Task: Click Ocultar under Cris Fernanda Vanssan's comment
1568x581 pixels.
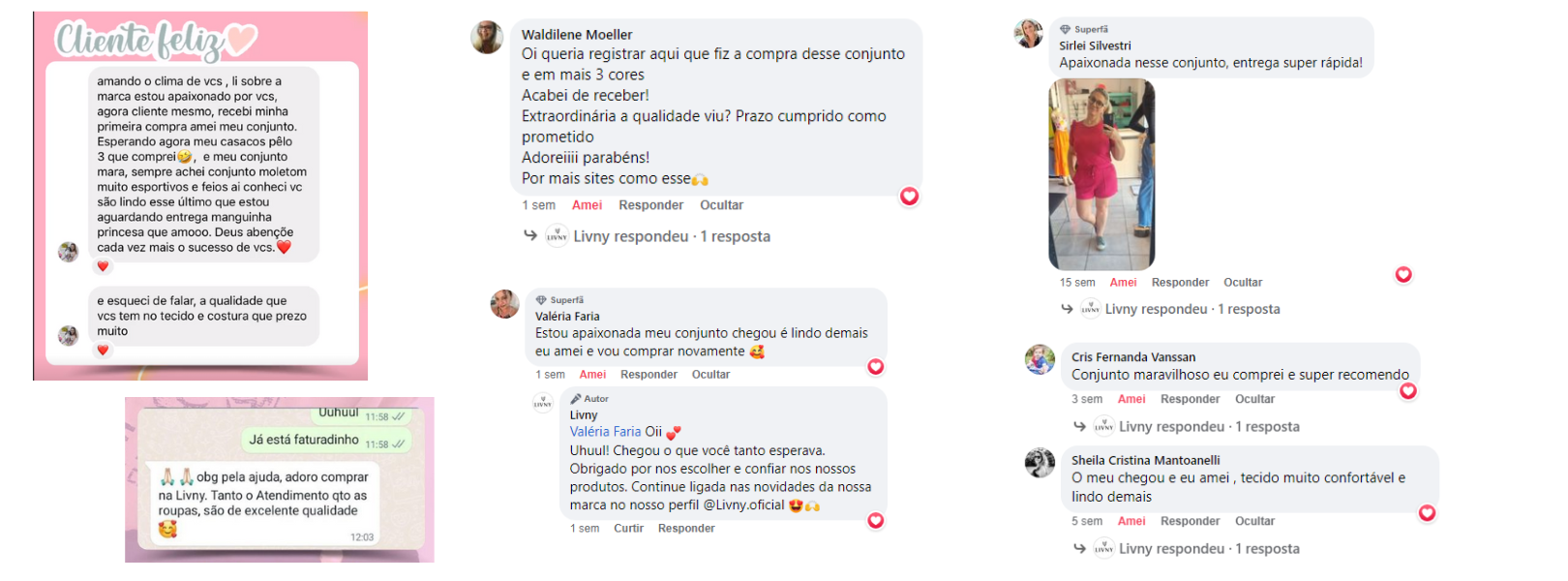Action: click(1254, 399)
